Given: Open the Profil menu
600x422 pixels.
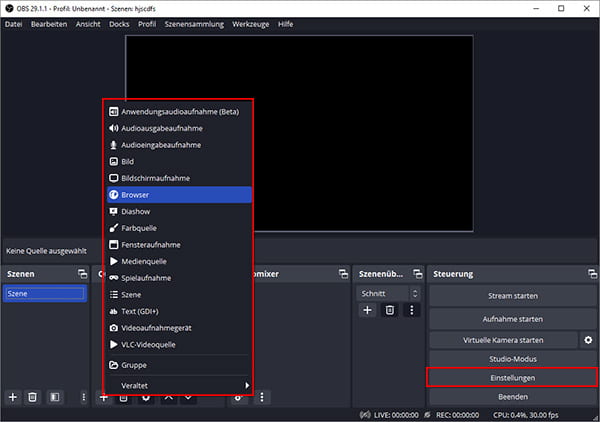Looking at the screenshot, I should 147,24.
